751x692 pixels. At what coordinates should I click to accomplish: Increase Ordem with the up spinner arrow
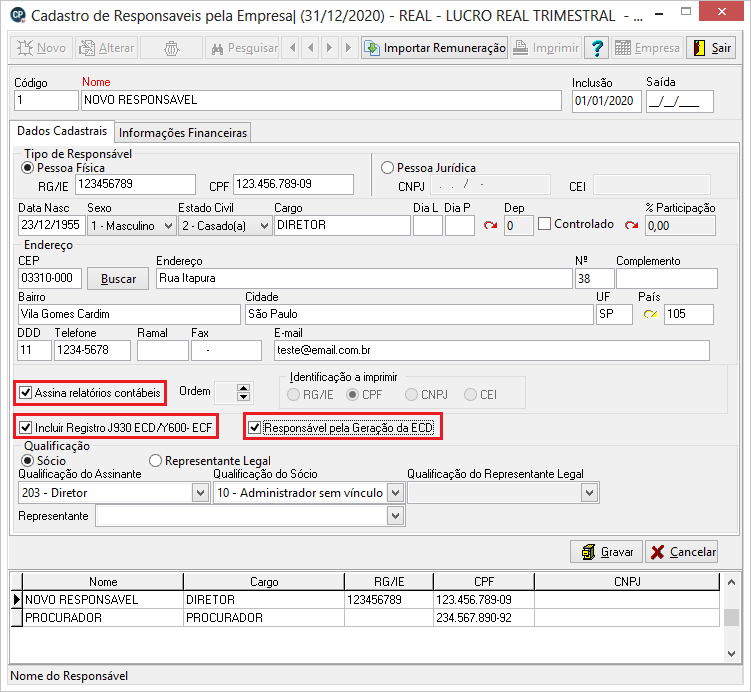coord(243,388)
